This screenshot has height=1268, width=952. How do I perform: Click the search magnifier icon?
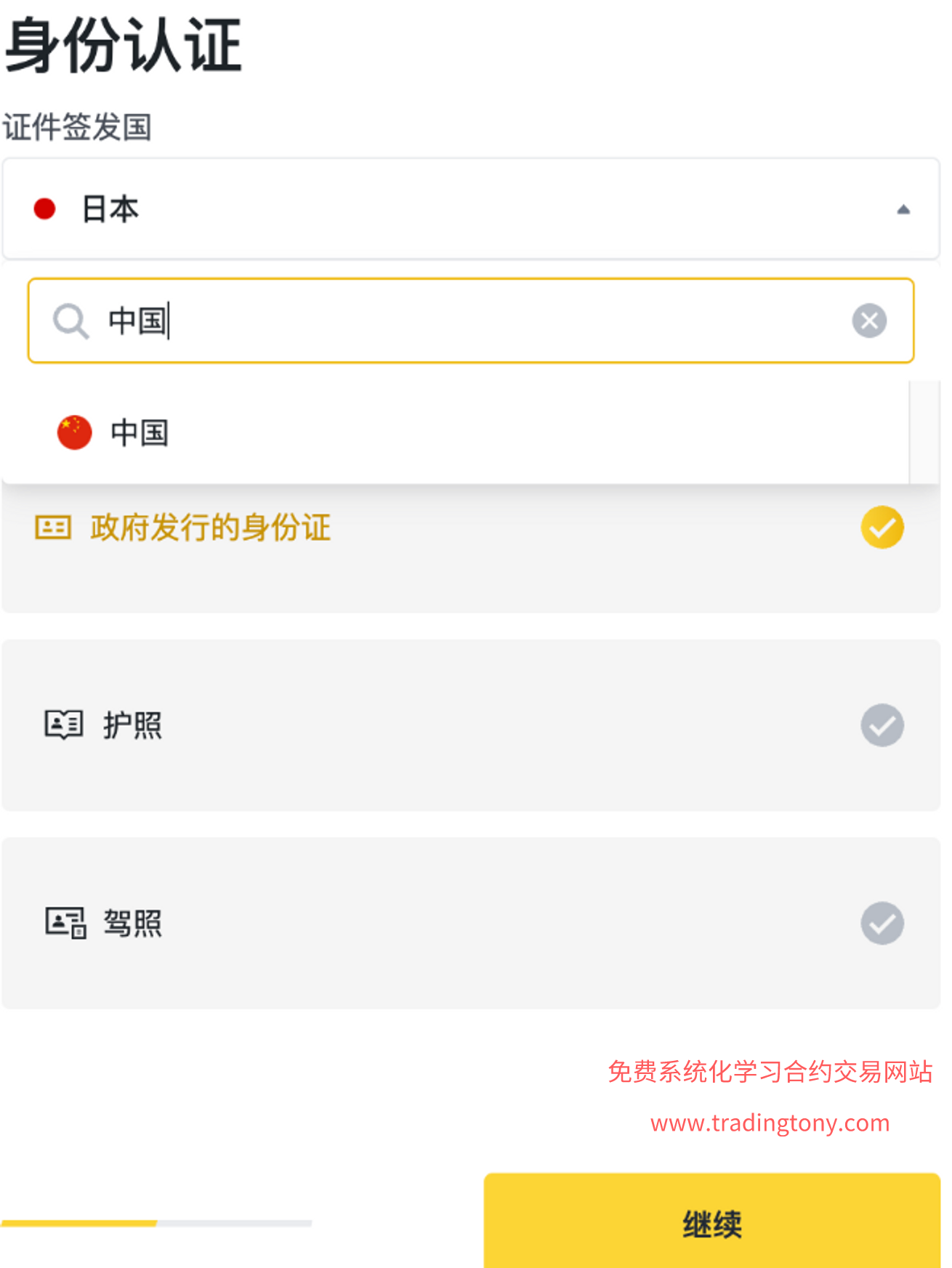click(x=70, y=320)
